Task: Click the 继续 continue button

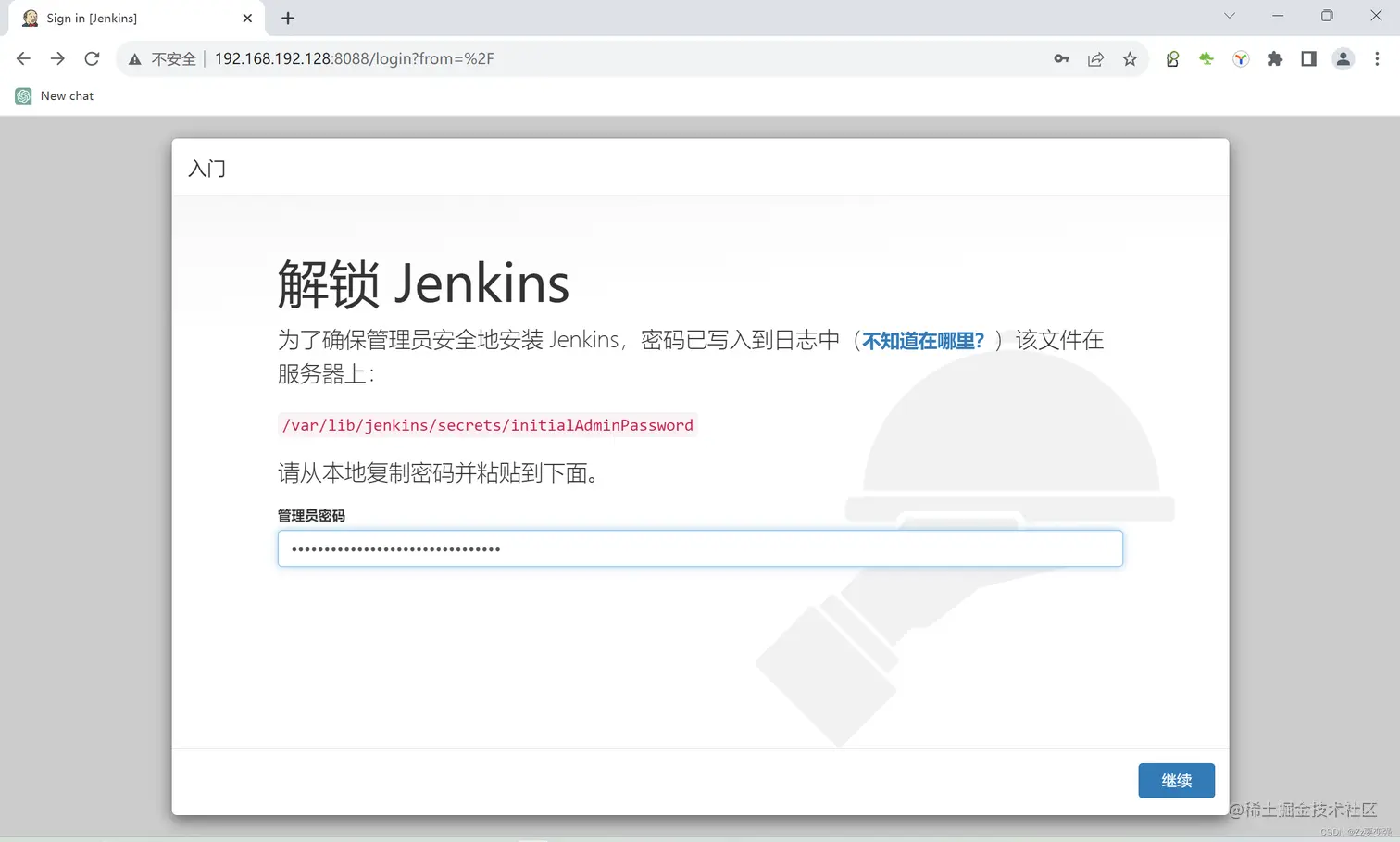Action: coord(1176,780)
